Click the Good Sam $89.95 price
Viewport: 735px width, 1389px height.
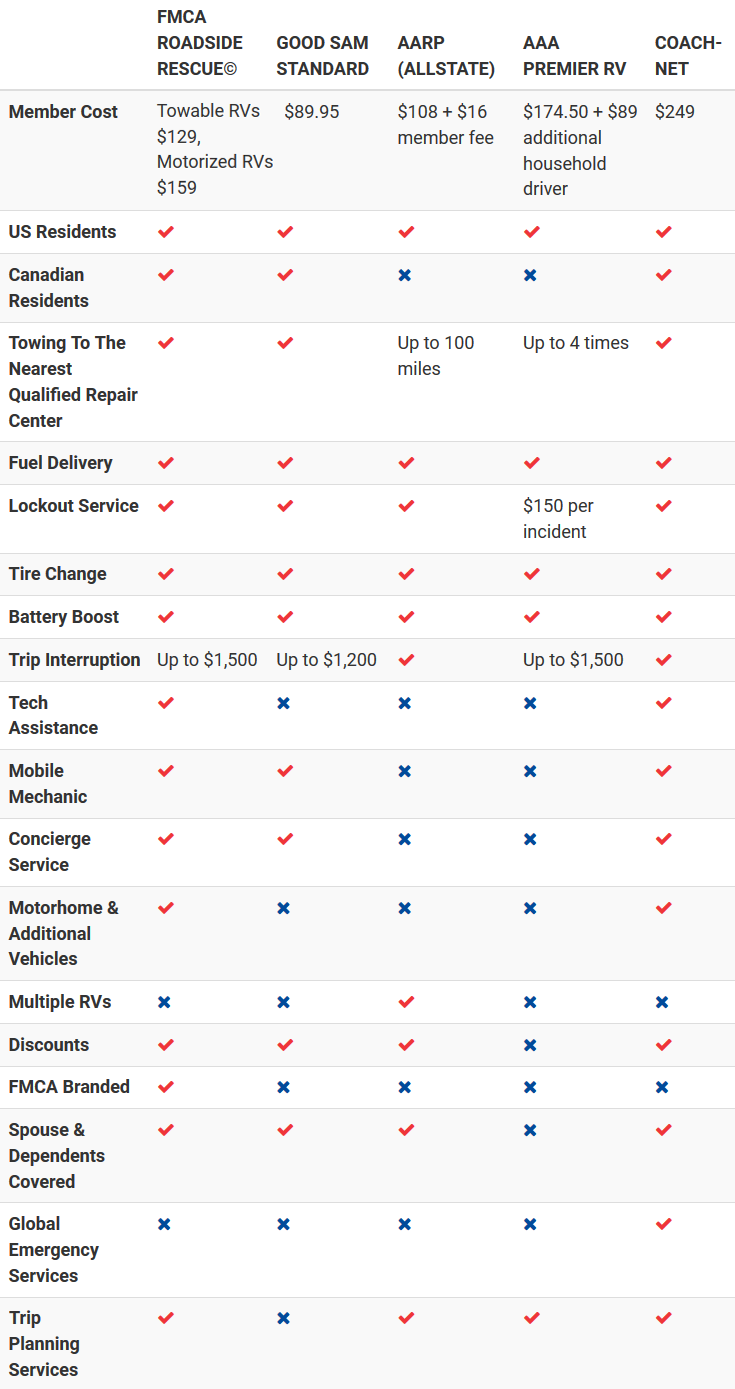tap(311, 112)
